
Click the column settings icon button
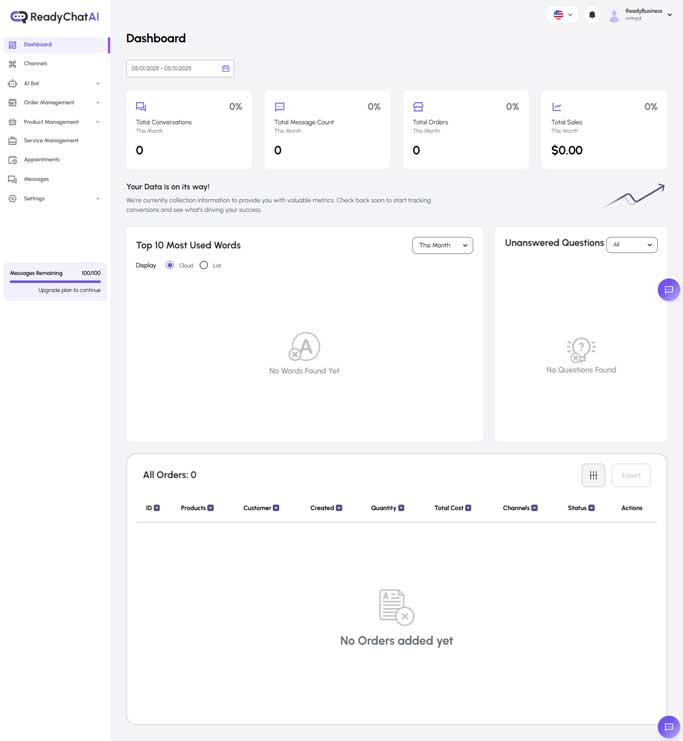coord(593,475)
